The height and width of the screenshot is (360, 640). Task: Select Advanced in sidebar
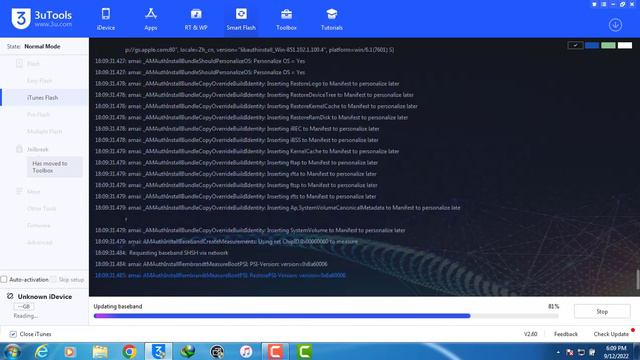coord(40,242)
